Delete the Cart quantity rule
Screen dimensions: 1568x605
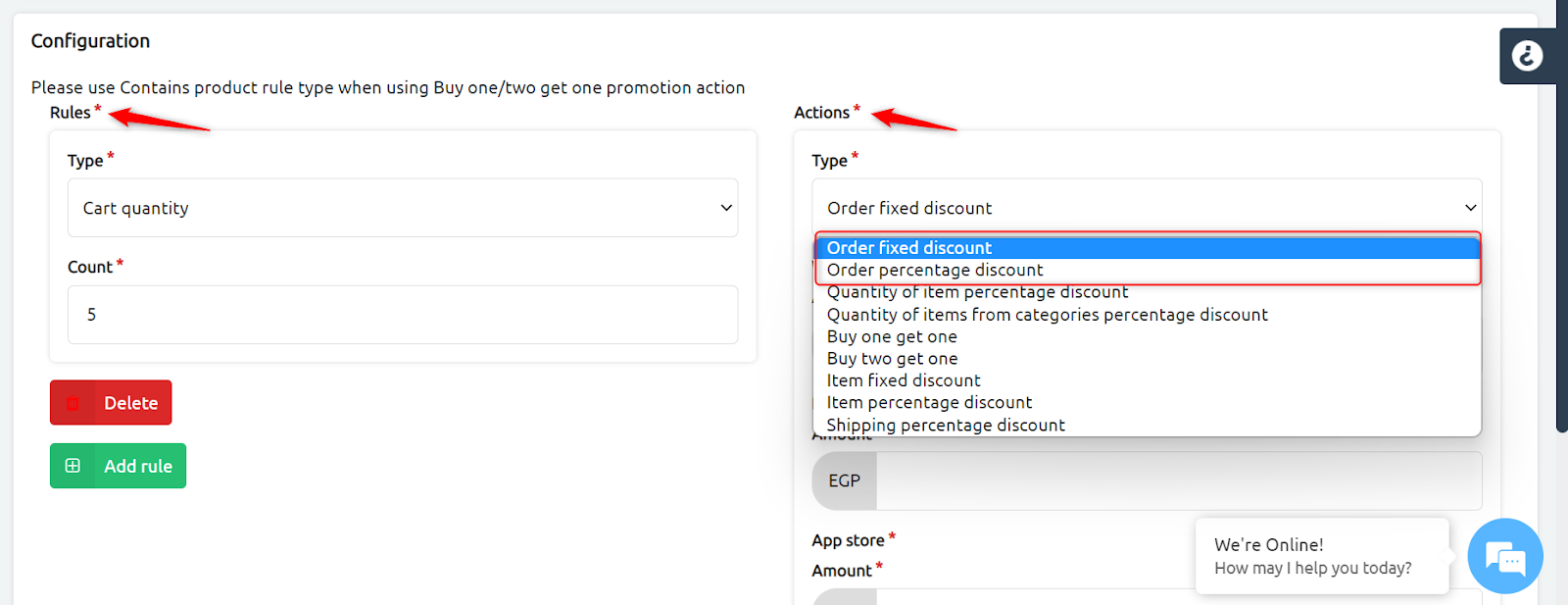coord(111,403)
